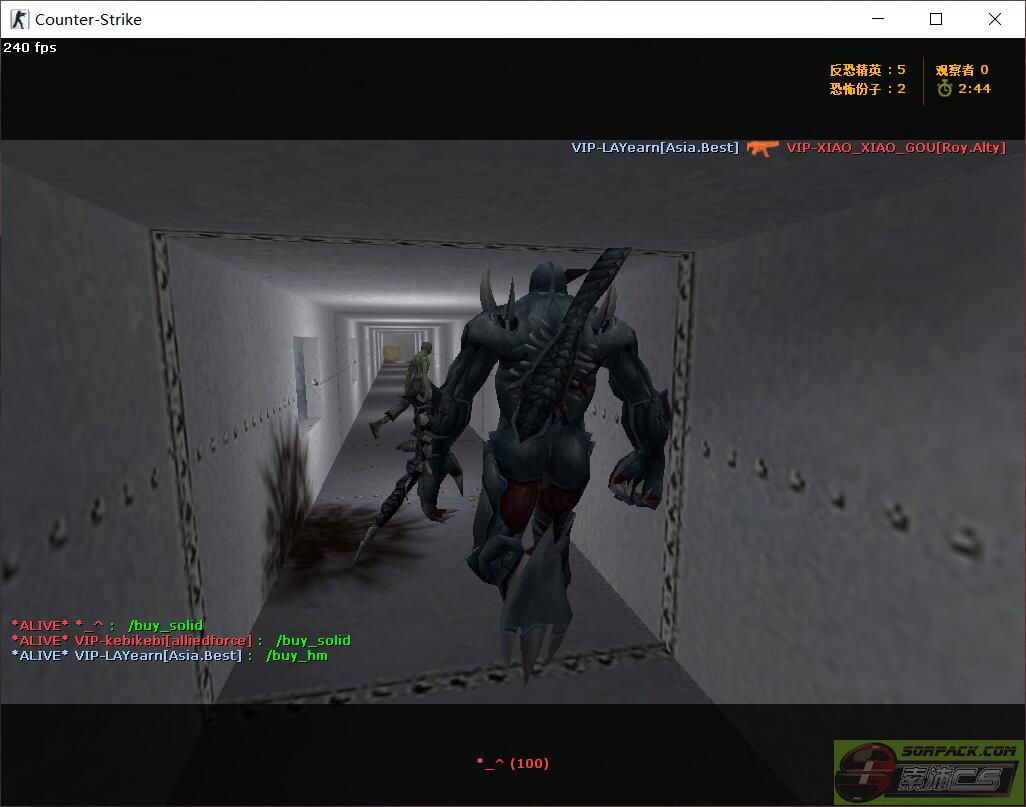Screen dimensions: 1026x807
Task: Click the Counter-Strike app icon in title bar
Action: point(19,19)
